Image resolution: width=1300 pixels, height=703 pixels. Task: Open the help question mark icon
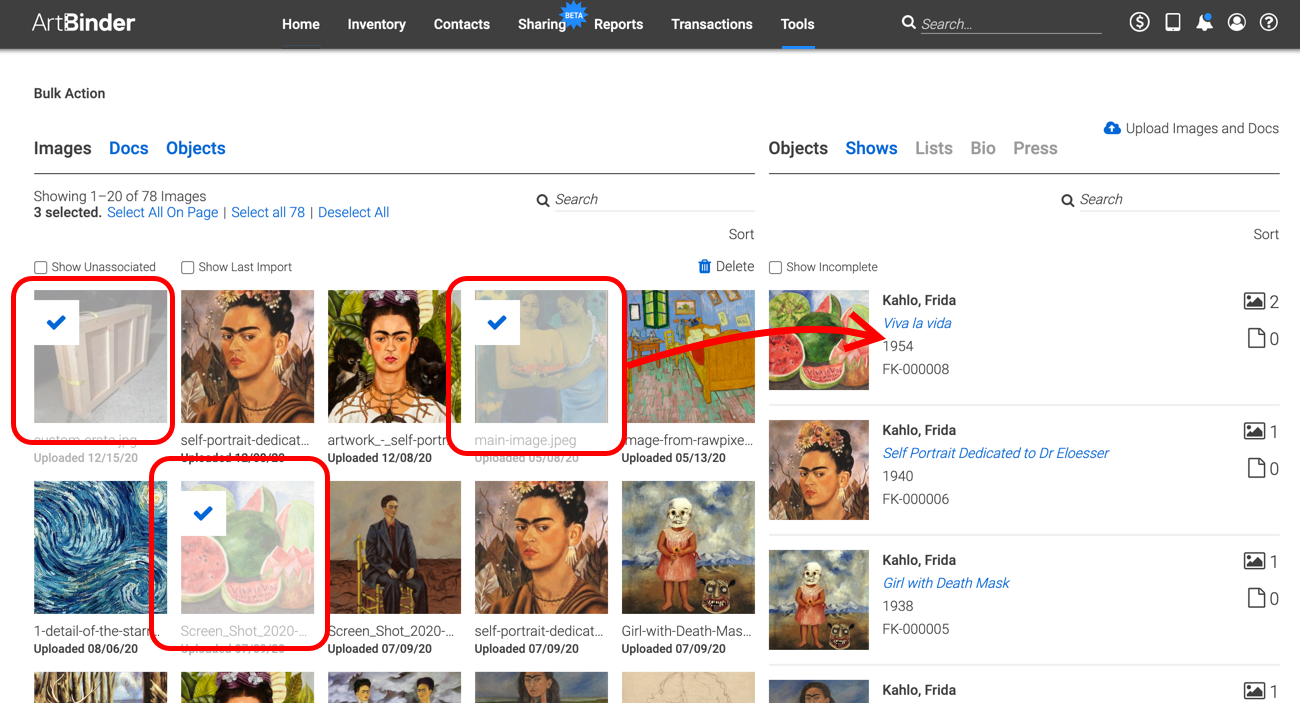pyautogui.click(x=1269, y=22)
